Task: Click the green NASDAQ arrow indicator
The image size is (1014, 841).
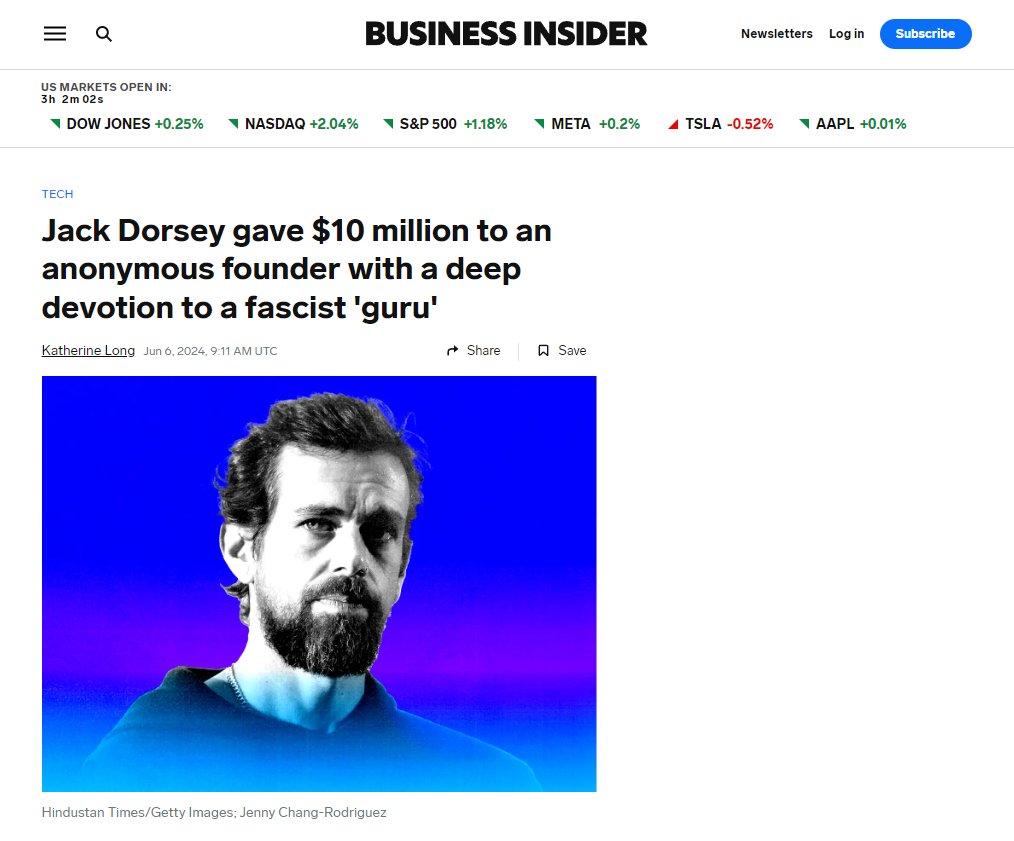Action: [x=233, y=125]
